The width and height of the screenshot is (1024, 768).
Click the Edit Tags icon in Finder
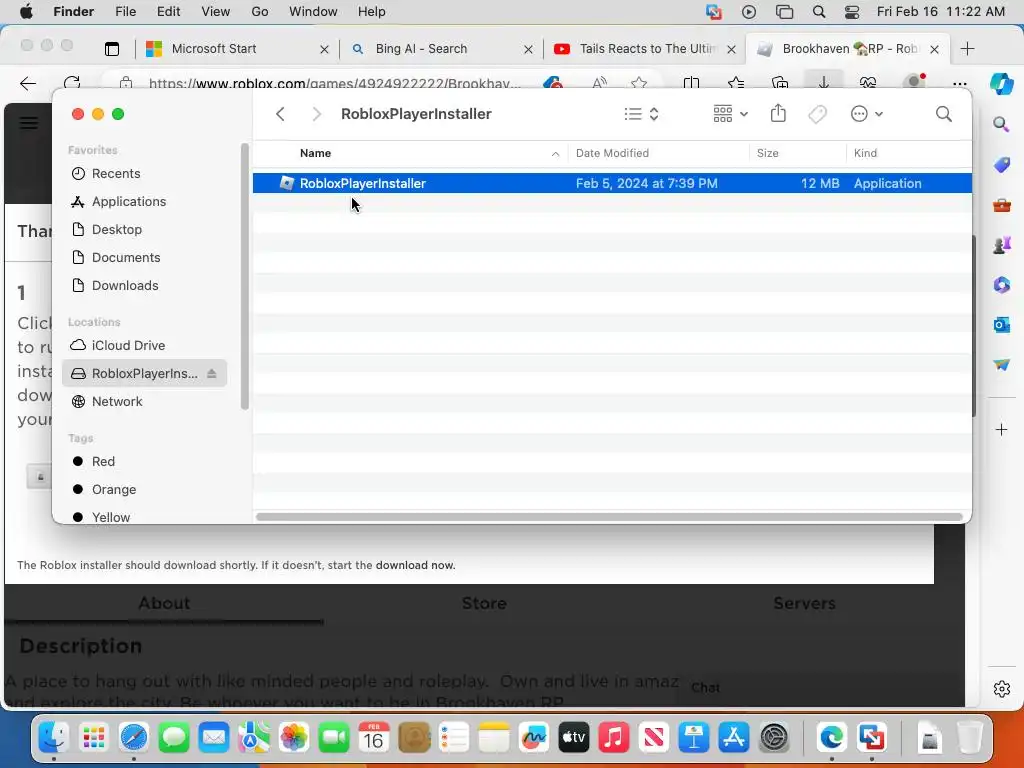coord(817,114)
